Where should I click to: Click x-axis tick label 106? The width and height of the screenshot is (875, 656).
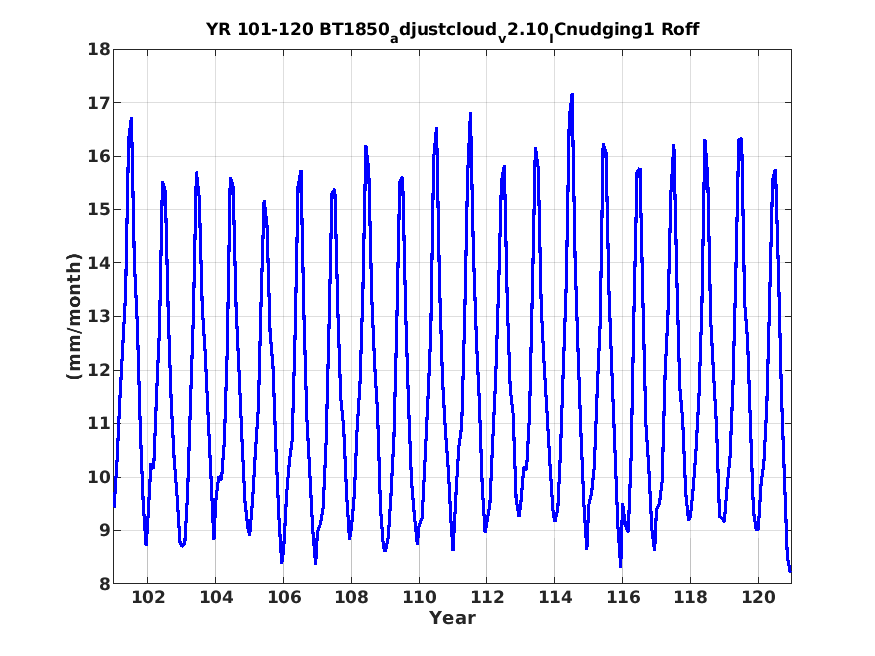coord(283,597)
